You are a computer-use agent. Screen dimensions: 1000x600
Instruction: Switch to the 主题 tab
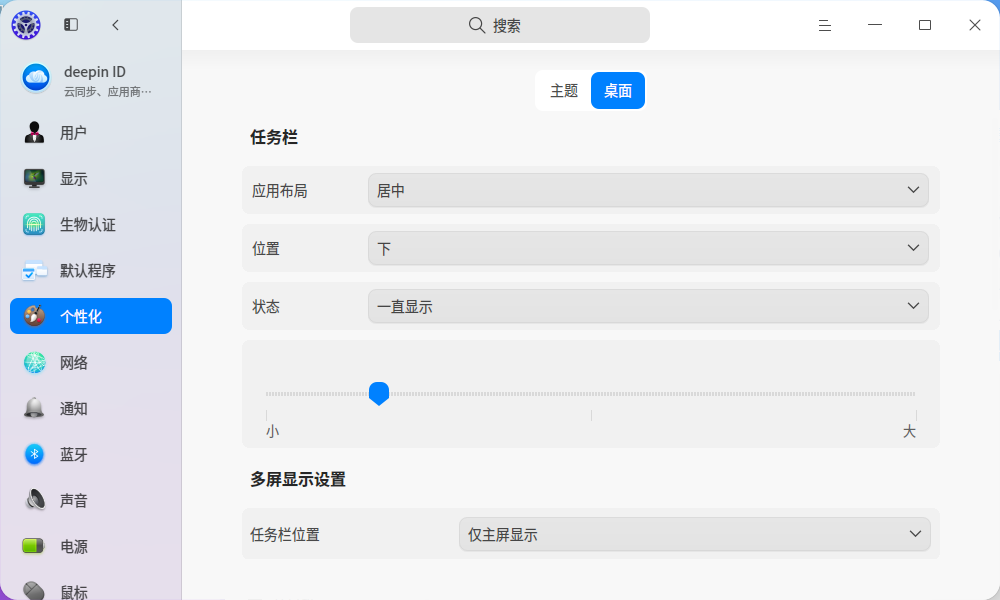click(x=564, y=91)
